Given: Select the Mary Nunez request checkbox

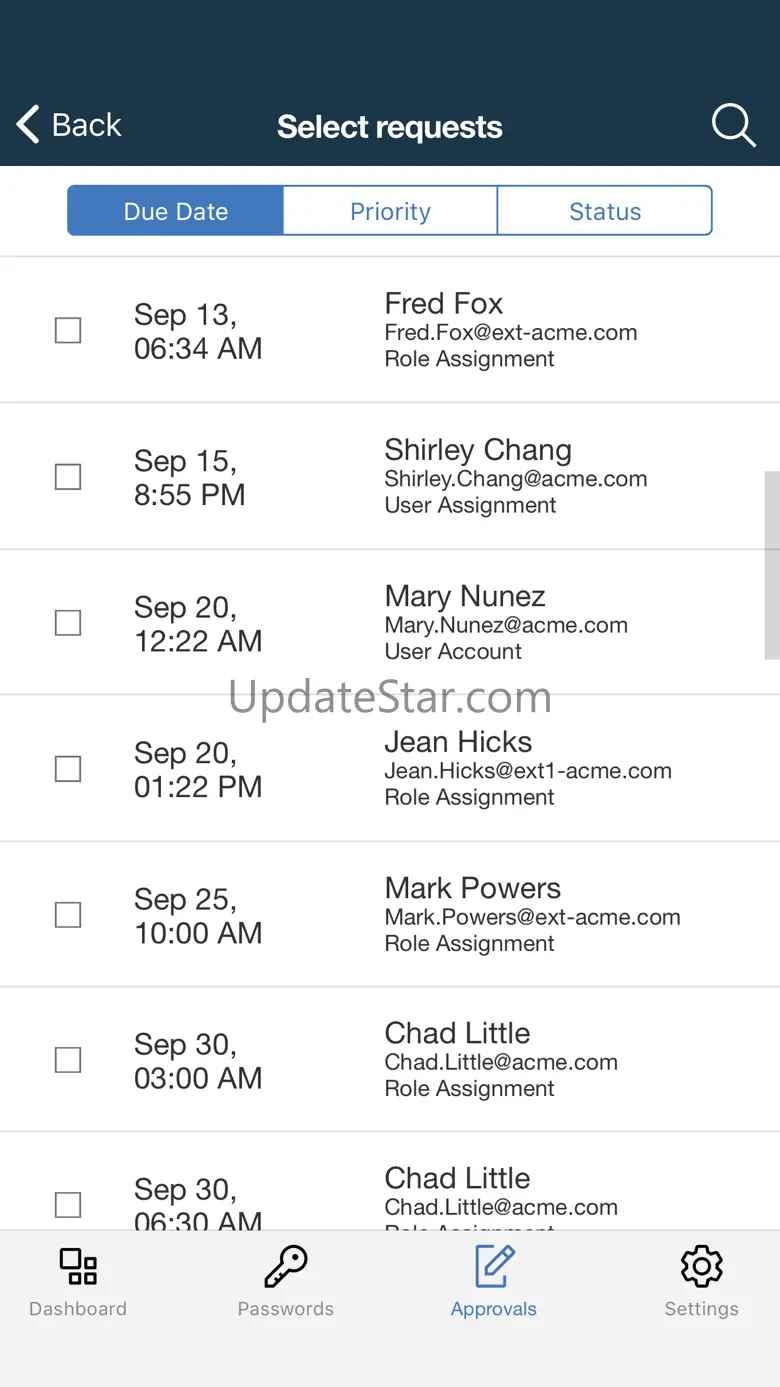Looking at the screenshot, I should pyautogui.click(x=68, y=622).
